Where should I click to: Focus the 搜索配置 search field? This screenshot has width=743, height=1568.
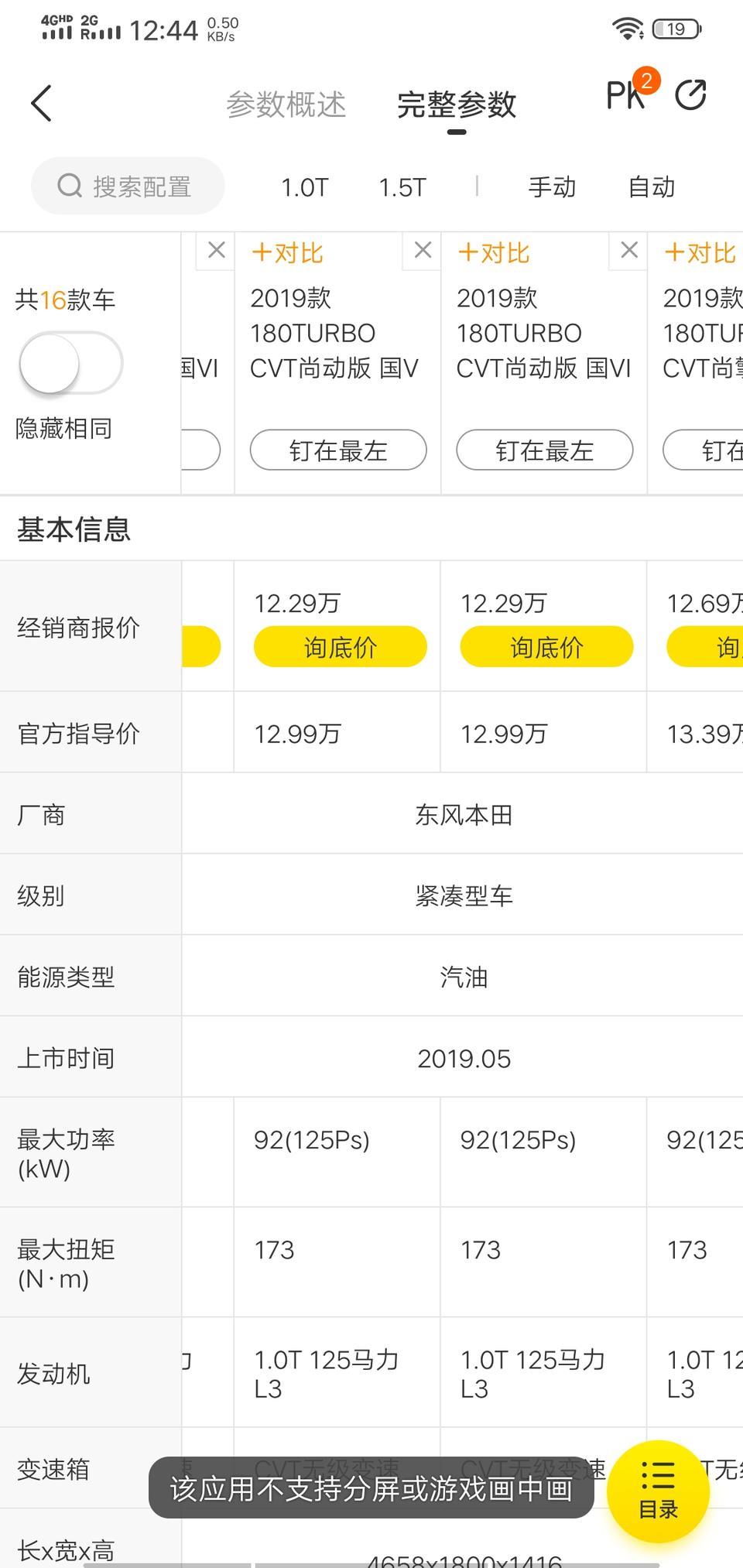[x=128, y=186]
